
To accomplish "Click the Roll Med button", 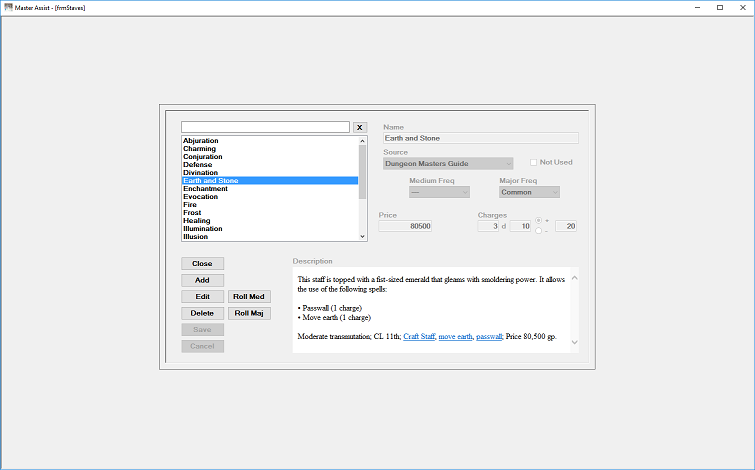I will pyautogui.click(x=249, y=297).
